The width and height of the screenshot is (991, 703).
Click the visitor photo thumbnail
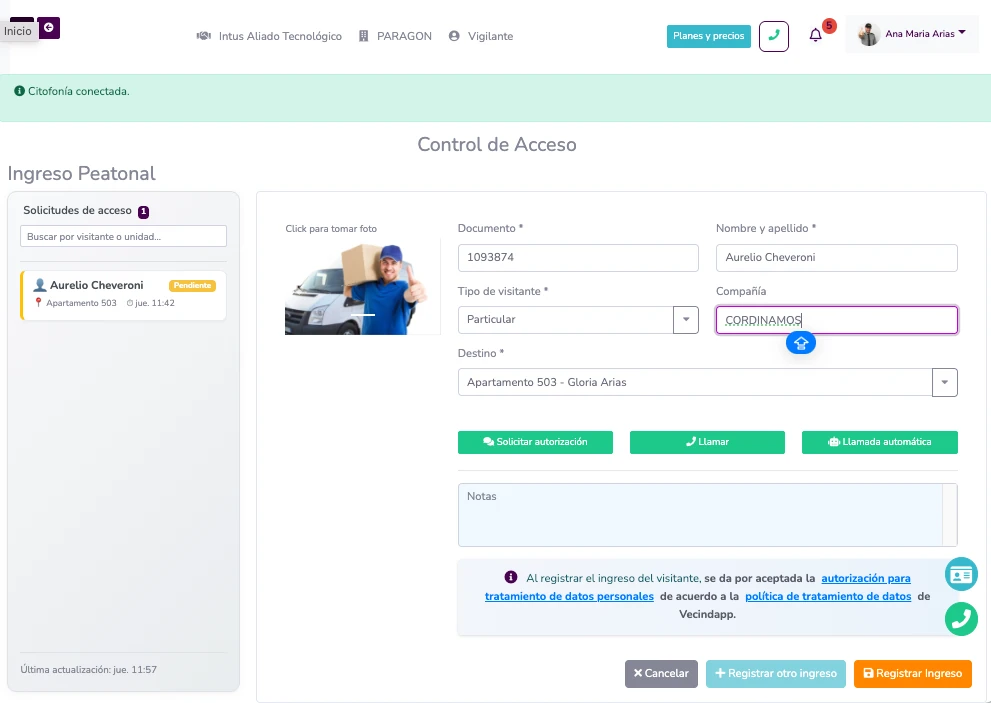click(x=362, y=287)
